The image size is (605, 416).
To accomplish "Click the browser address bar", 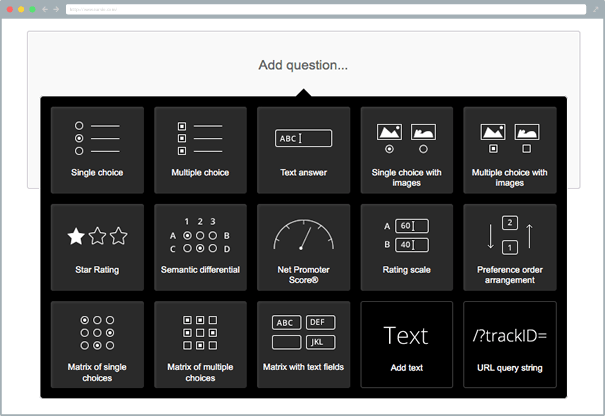I will pyautogui.click(x=300, y=9).
